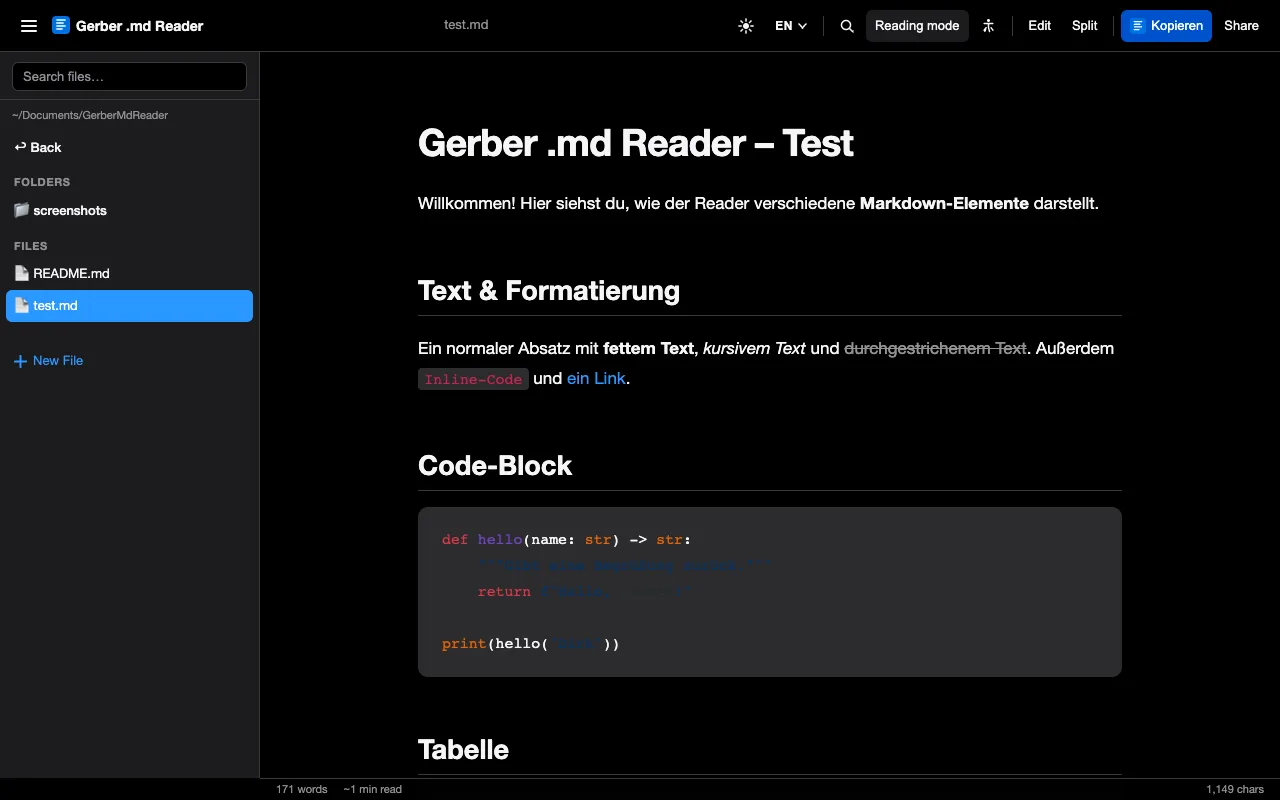Click the 171 words status entry

[x=302, y=789]
